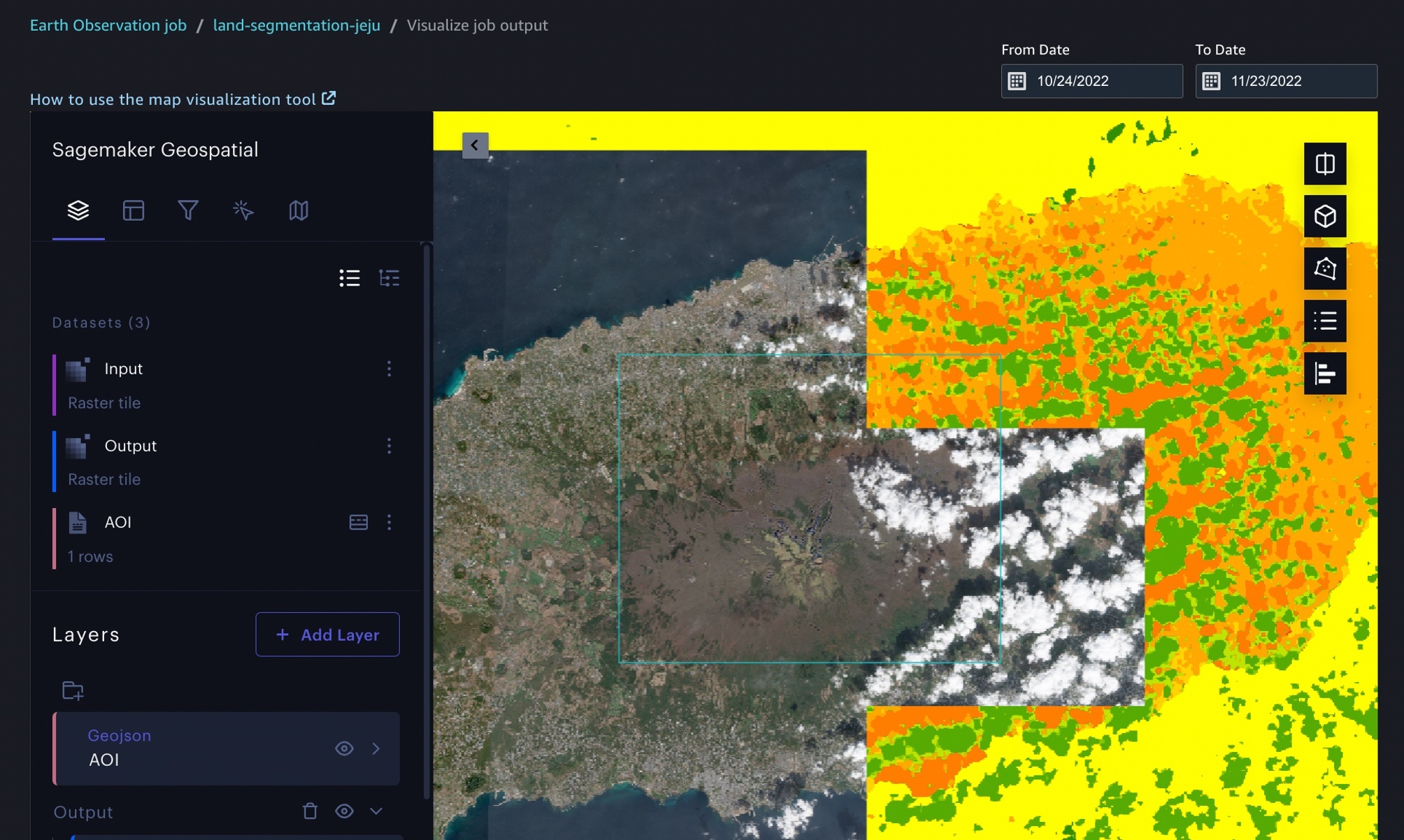Collapse the Output layer chevron
The height and width of the screenshot is (840, 1404).
point(376,811)
